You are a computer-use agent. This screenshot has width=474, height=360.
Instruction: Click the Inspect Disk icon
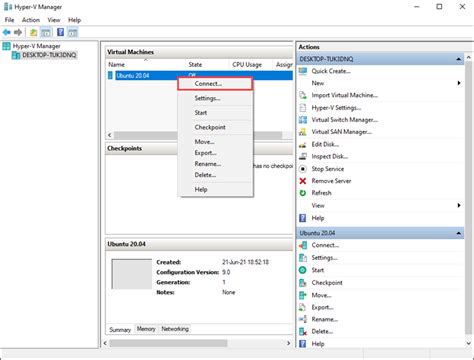click(303, 156)
